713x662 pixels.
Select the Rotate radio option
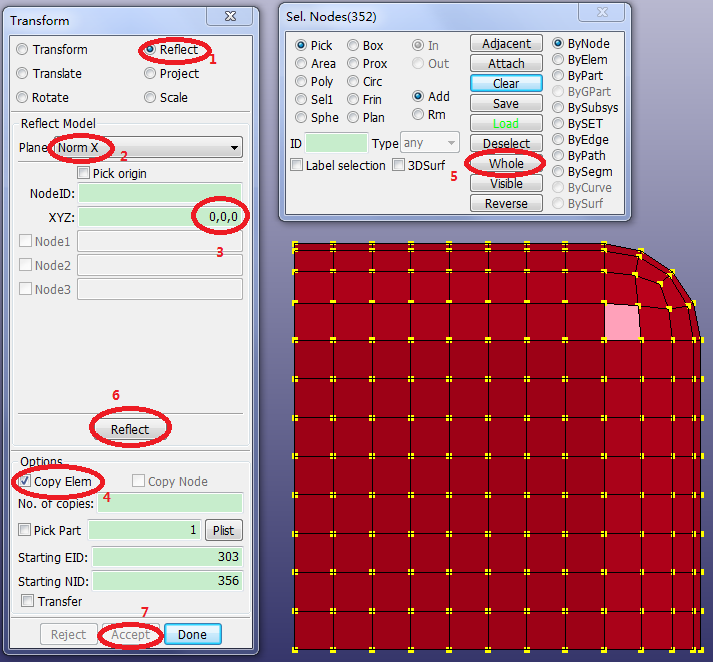point(22,97)
